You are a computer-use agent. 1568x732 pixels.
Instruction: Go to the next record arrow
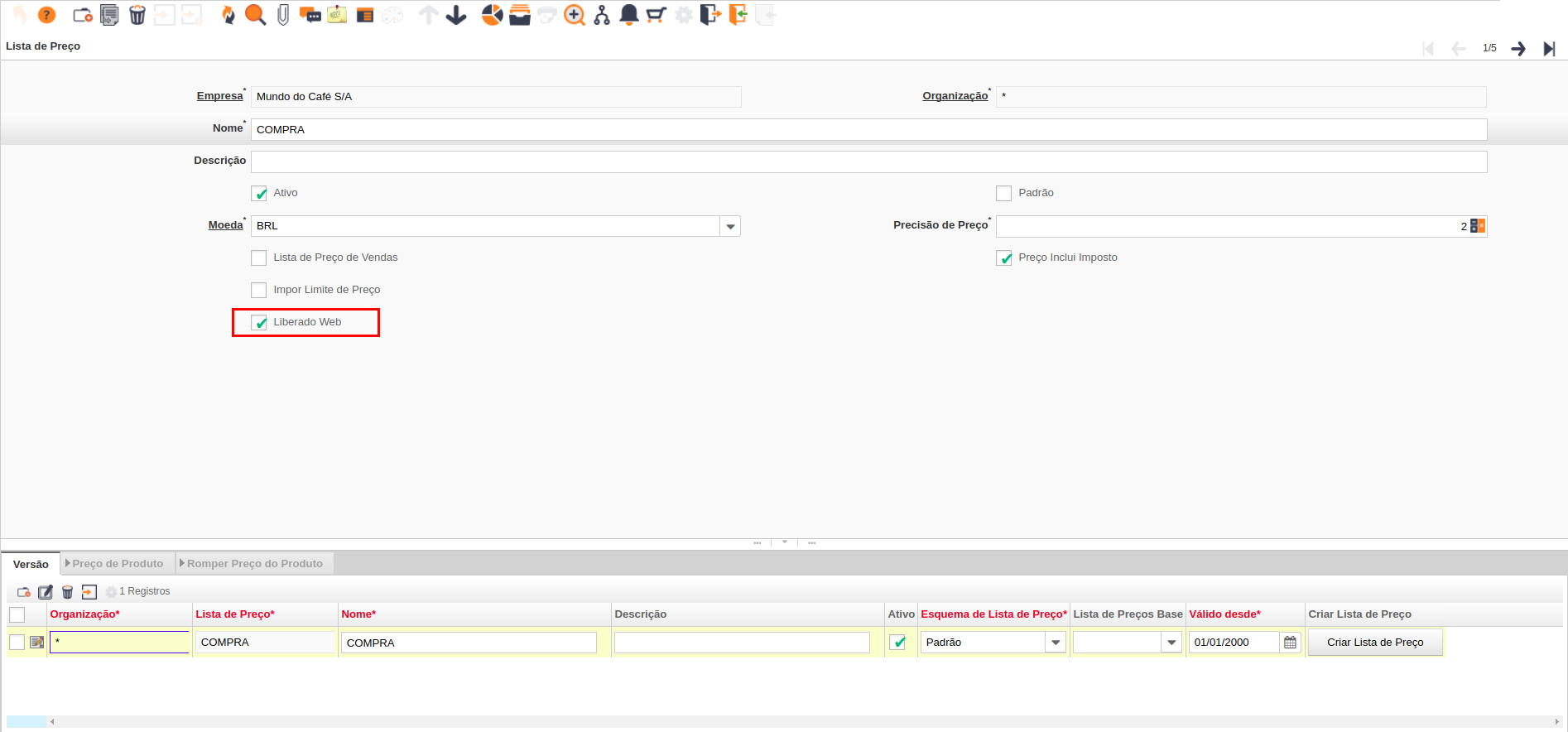pyautogui.click(x=1518, y=49)
